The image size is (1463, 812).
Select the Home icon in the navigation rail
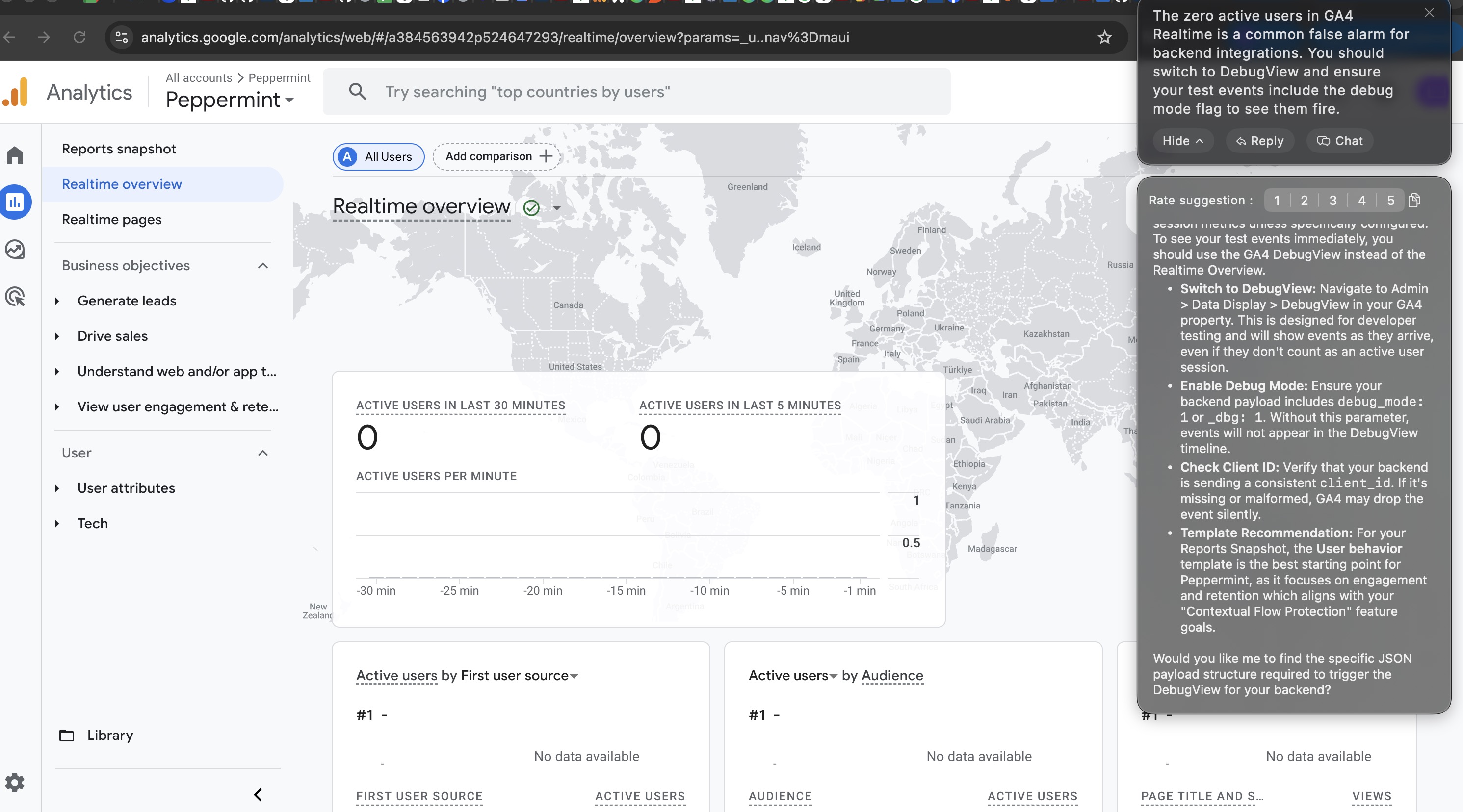pos(15,154)
